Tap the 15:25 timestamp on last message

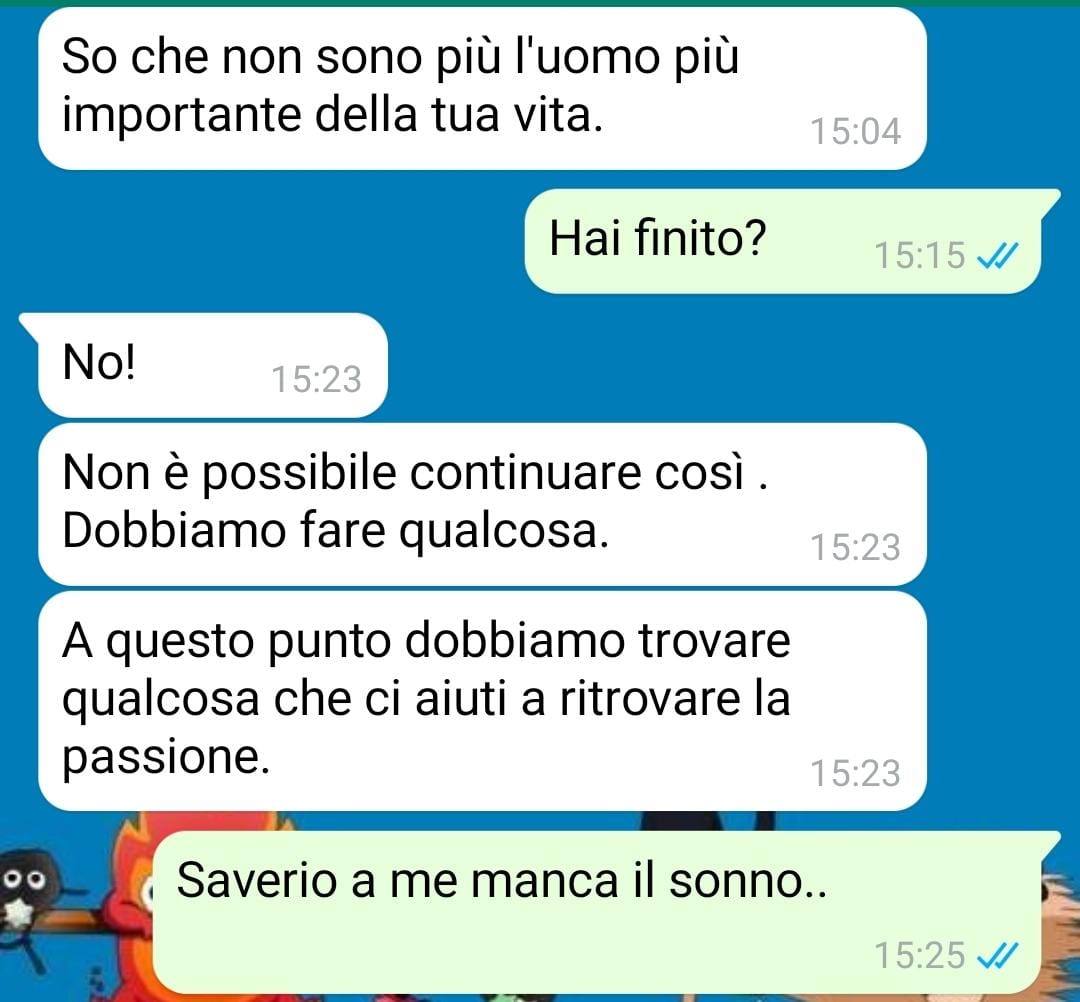[x=919, y=955]
